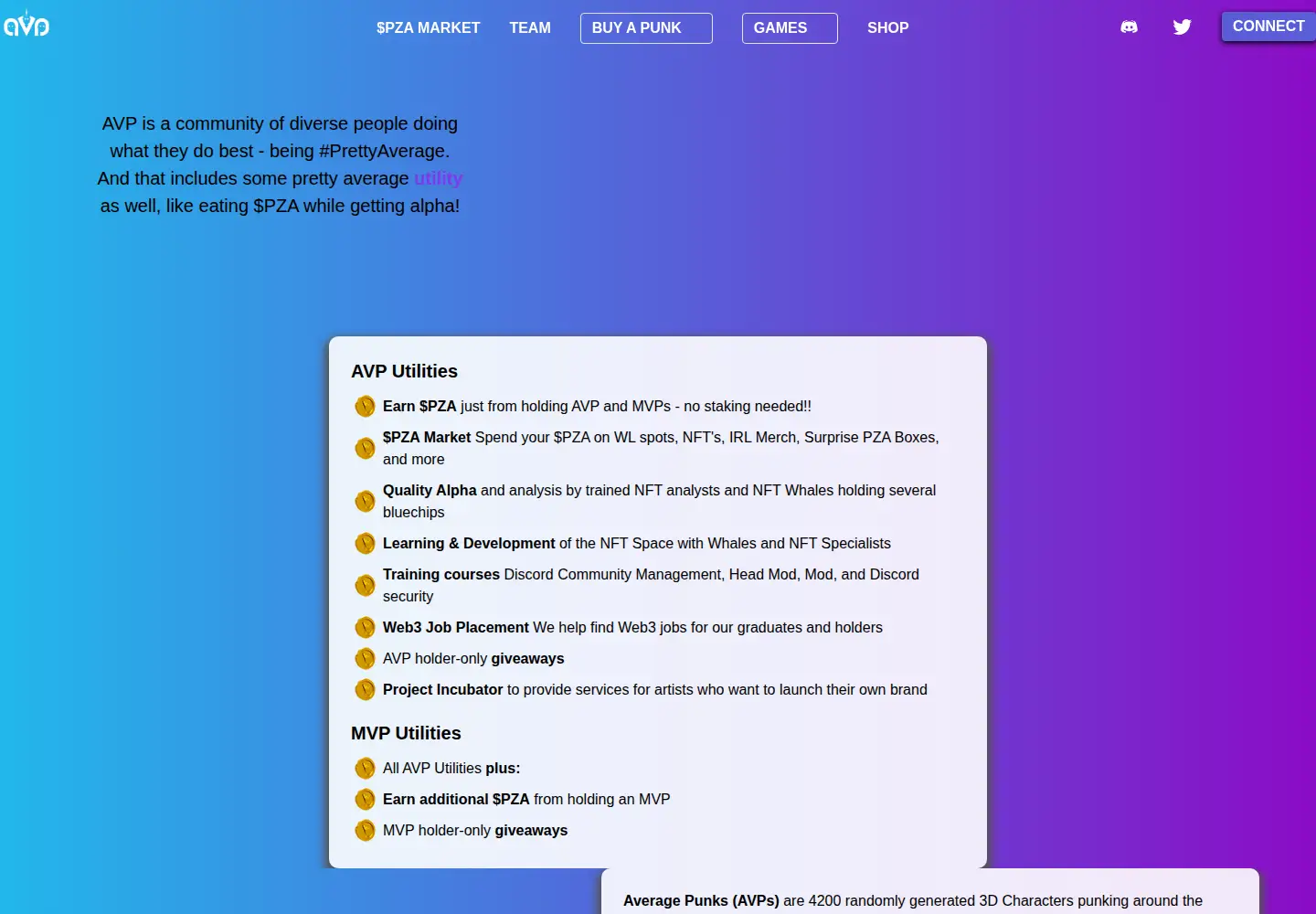The height and width of the screenshot is (914, 1316).
Task: Go to the TEAM nav item
Action: tap(530, 28)
